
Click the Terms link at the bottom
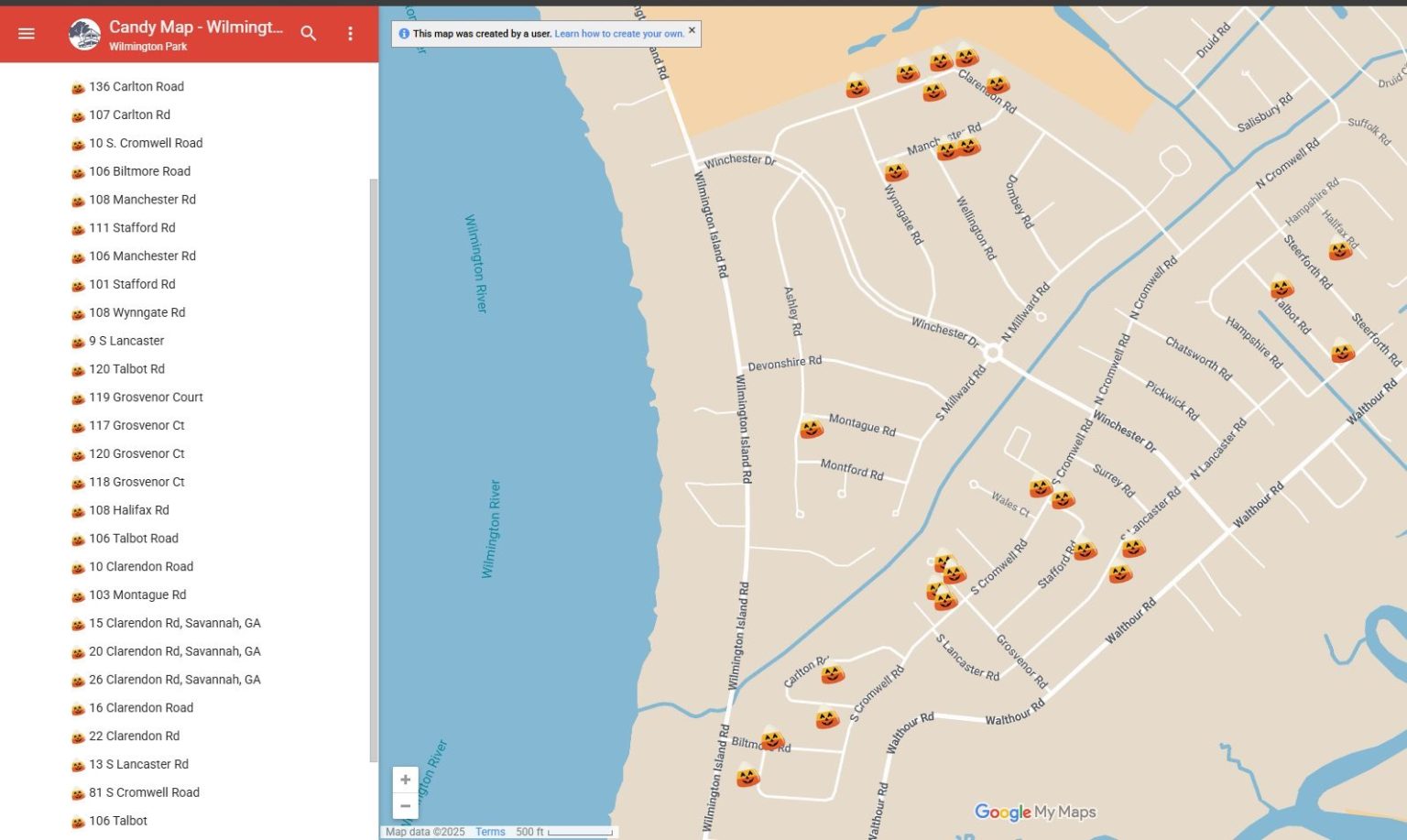(490, 831)
